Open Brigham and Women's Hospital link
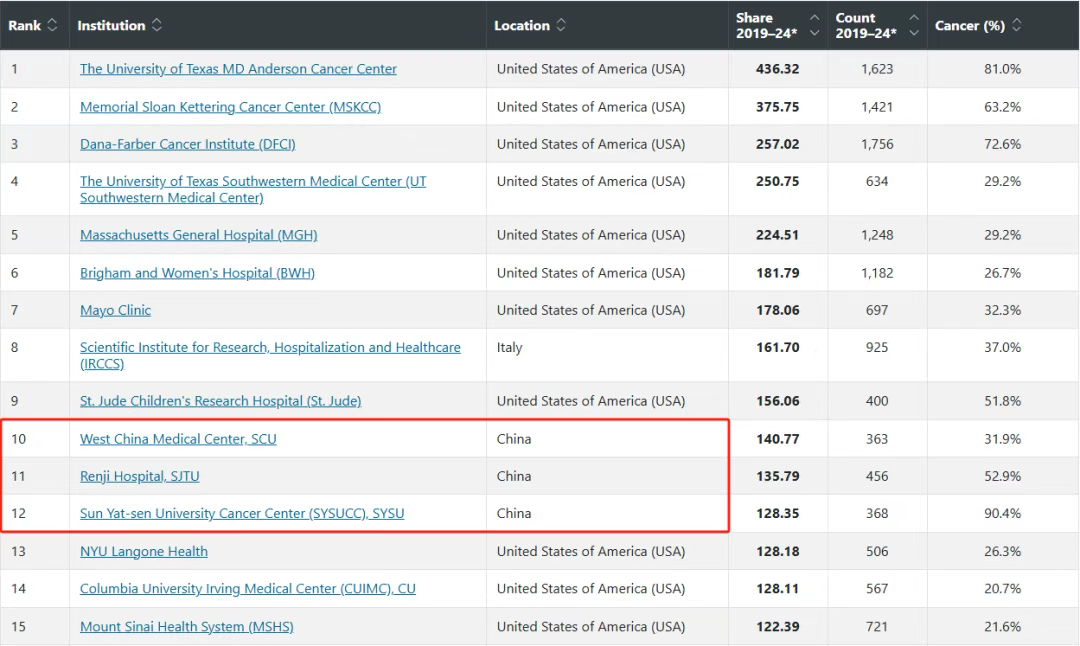Screen dimensions: 1080x646 (197, 273)
